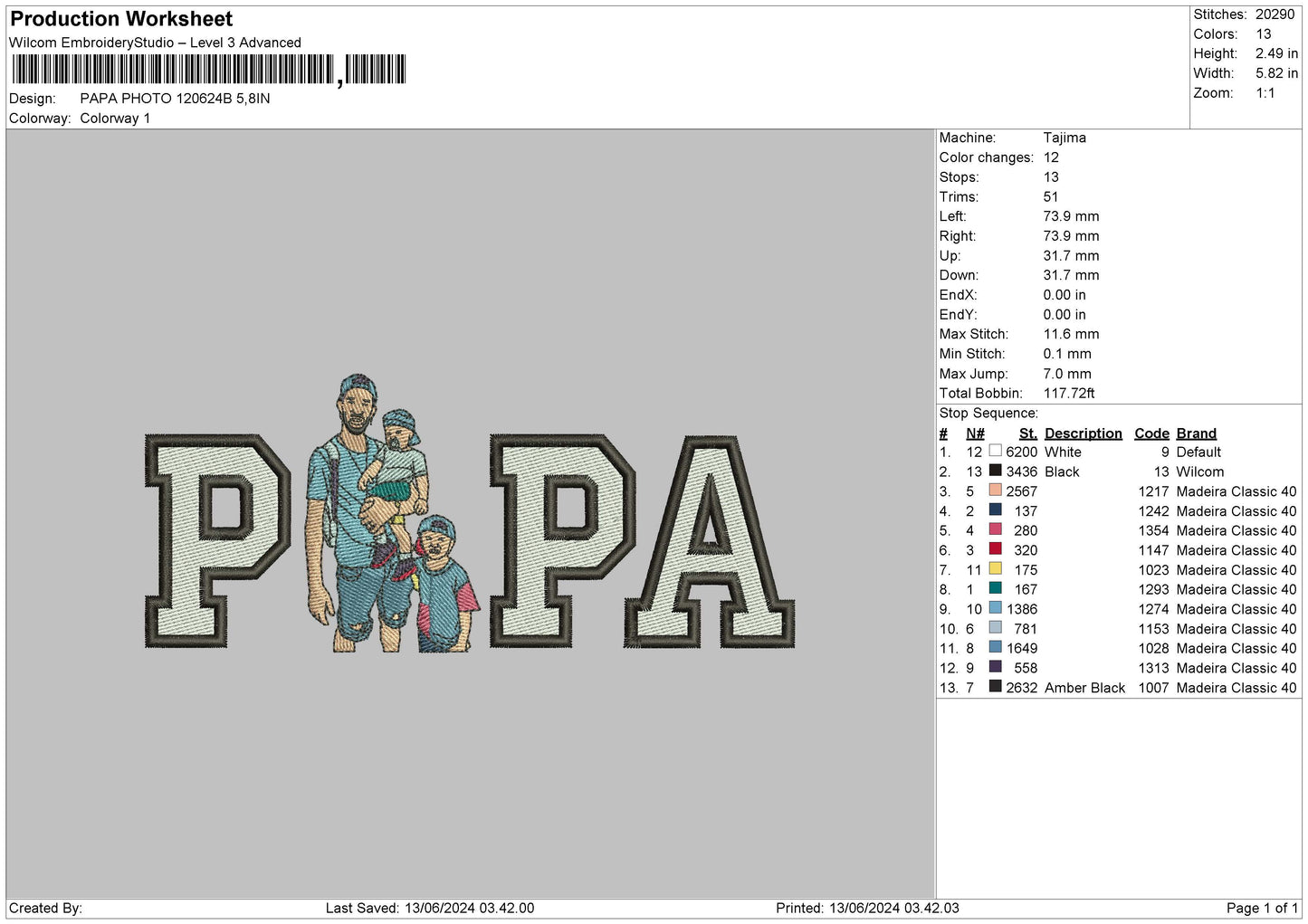Click the light blue swatch with 1386 stitches
Image resolution: width=1308 pixels, height=924 pixels.
click(995, 609)
